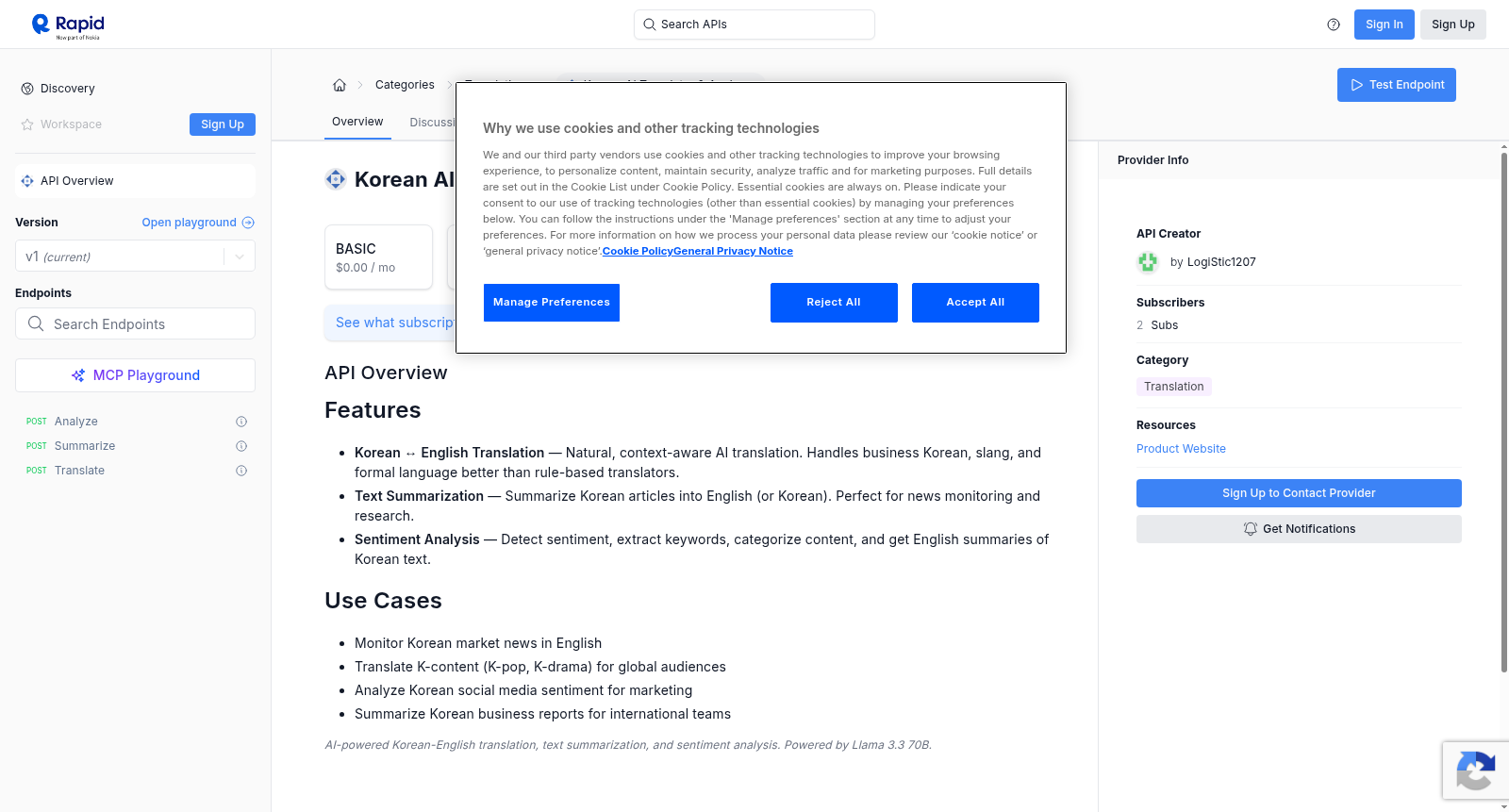Click info icon next to Translate endpoint

click(x=241, y=471)
